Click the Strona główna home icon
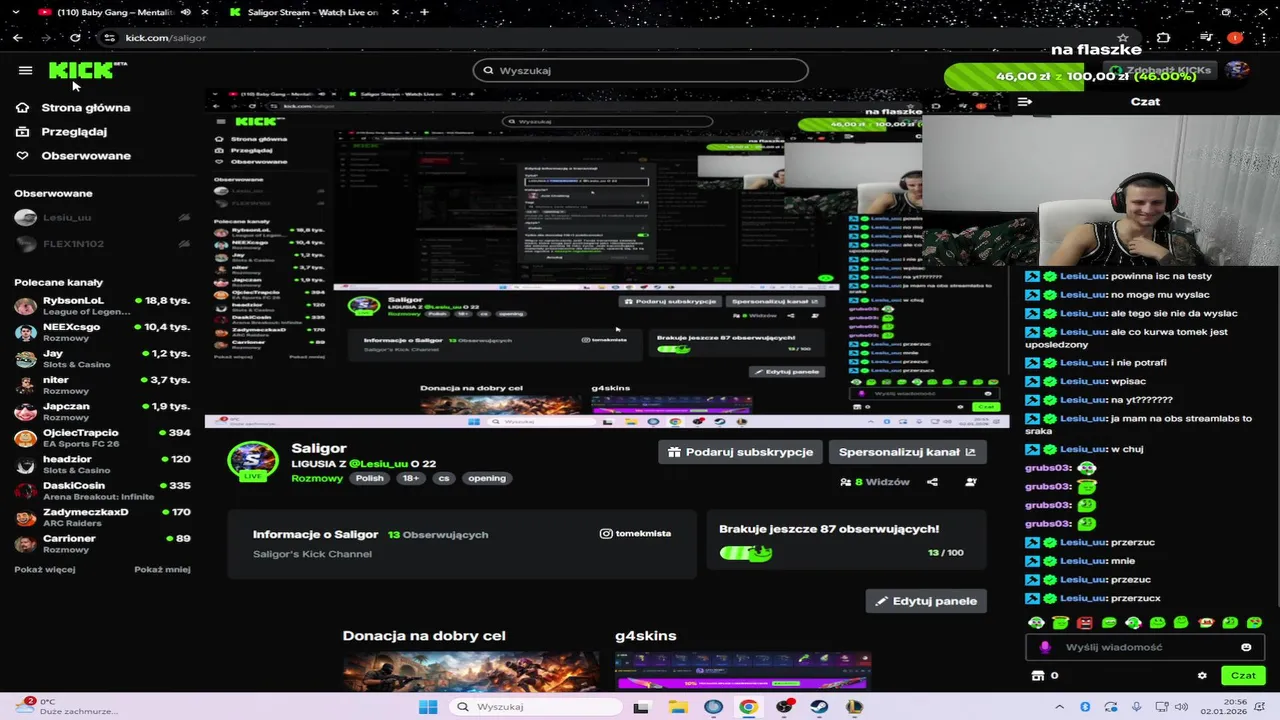Image resolution: width=1280 pixels, height=720 pixels. tap(22, 107)
